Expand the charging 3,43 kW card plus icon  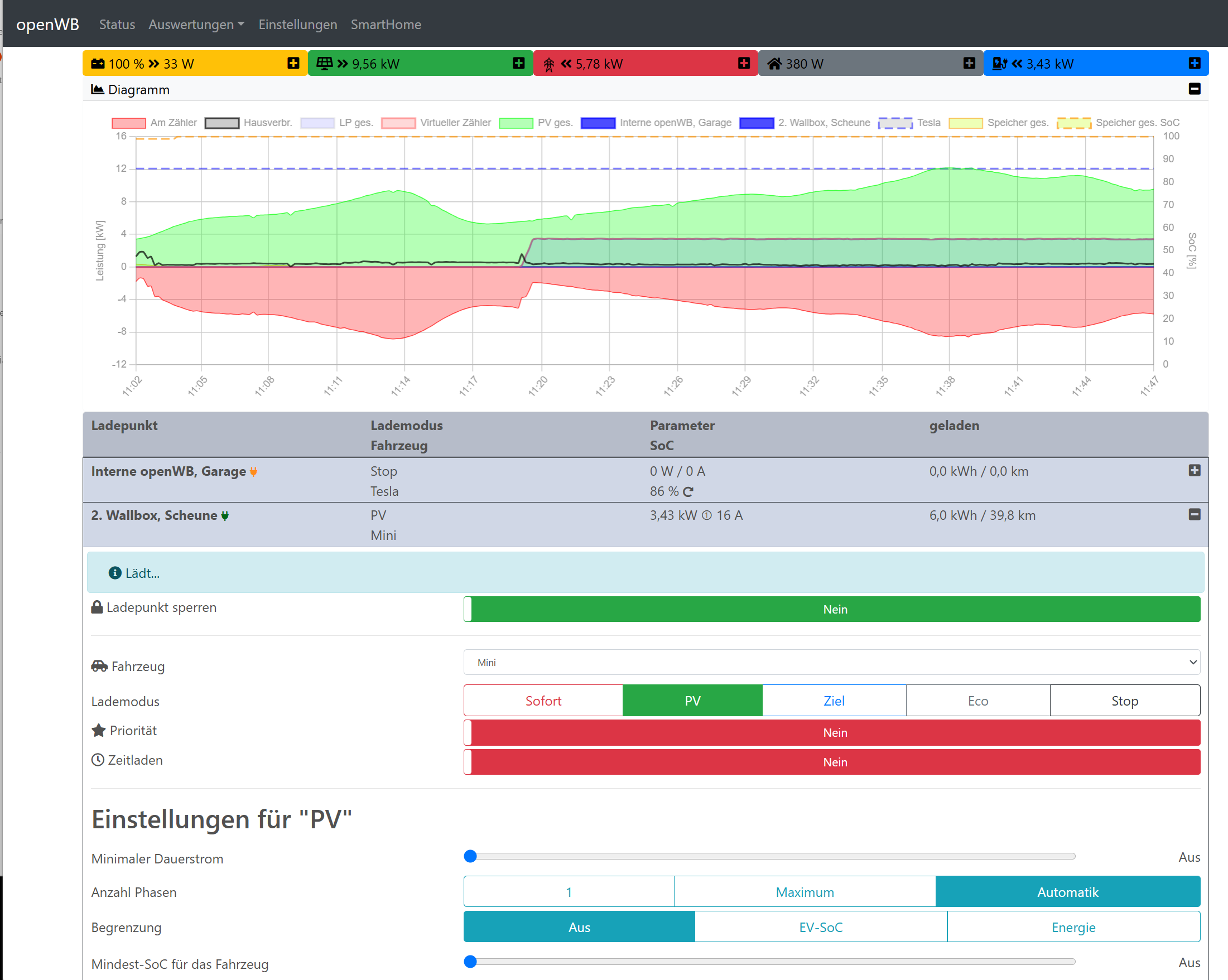(x=1195, y=63)
